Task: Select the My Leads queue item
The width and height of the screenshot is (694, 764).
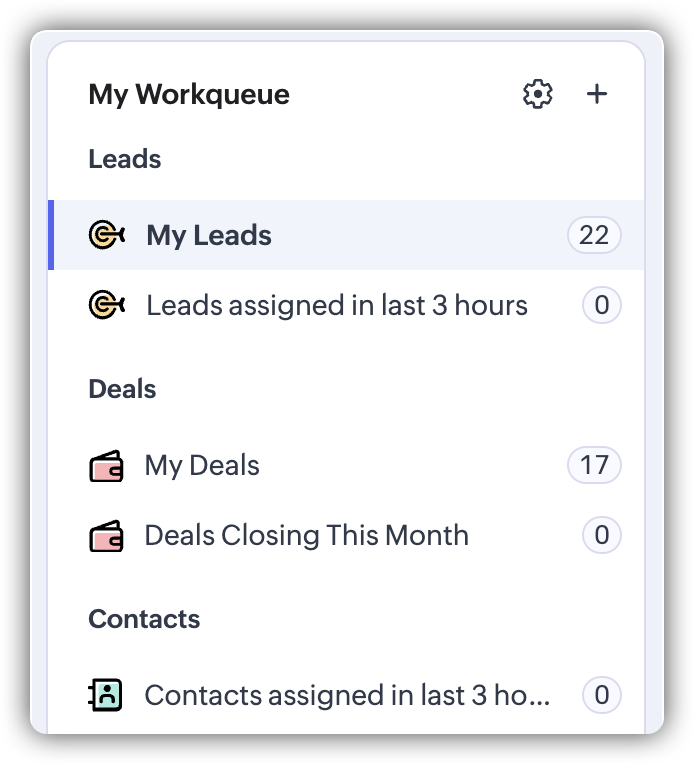Action: (209, 236)
